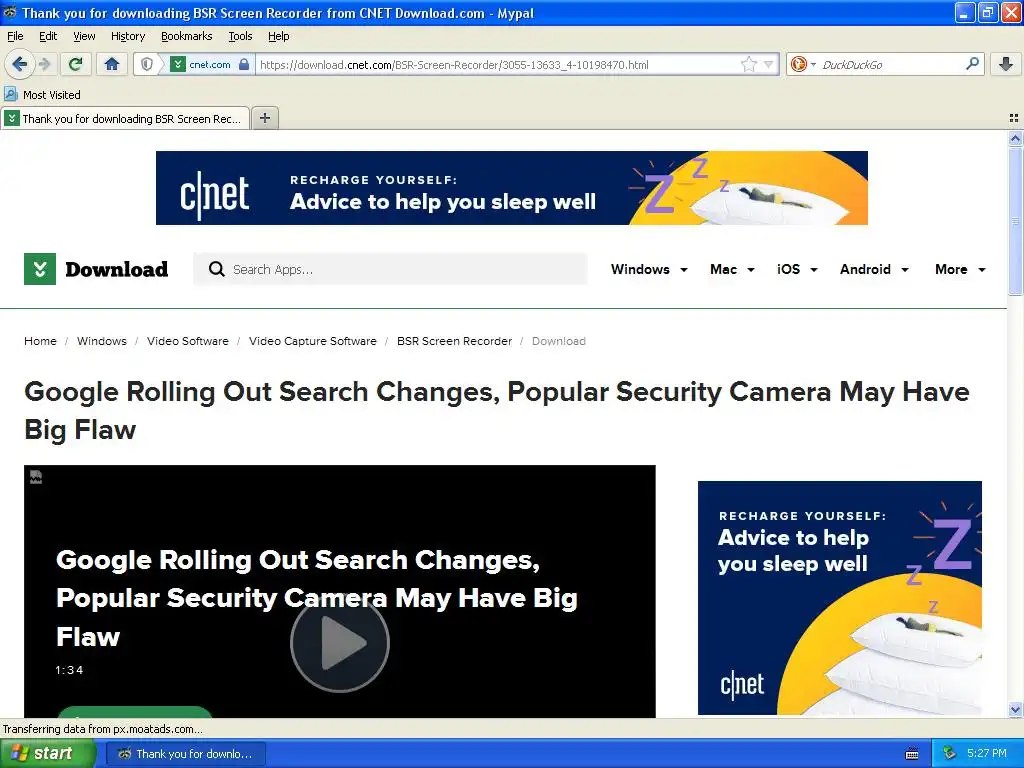
Task: Click the Mypal taskbar button
Action: [x=187, y=754]
